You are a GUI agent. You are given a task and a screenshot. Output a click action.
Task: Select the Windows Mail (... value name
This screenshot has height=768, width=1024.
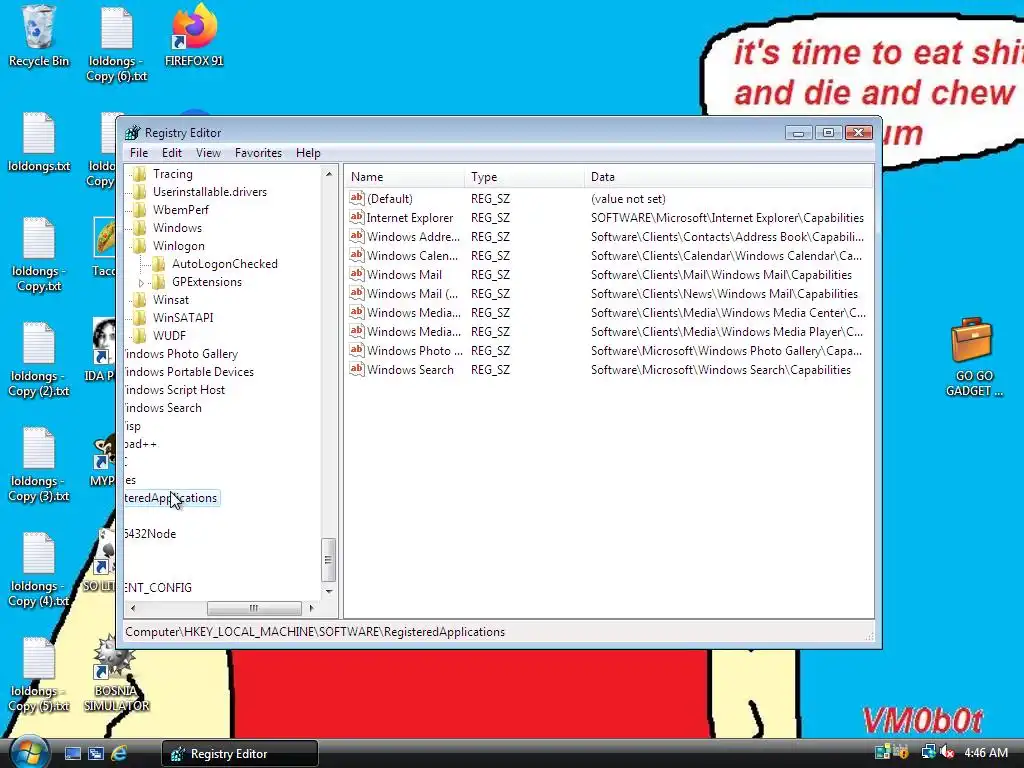pos(412,294)
